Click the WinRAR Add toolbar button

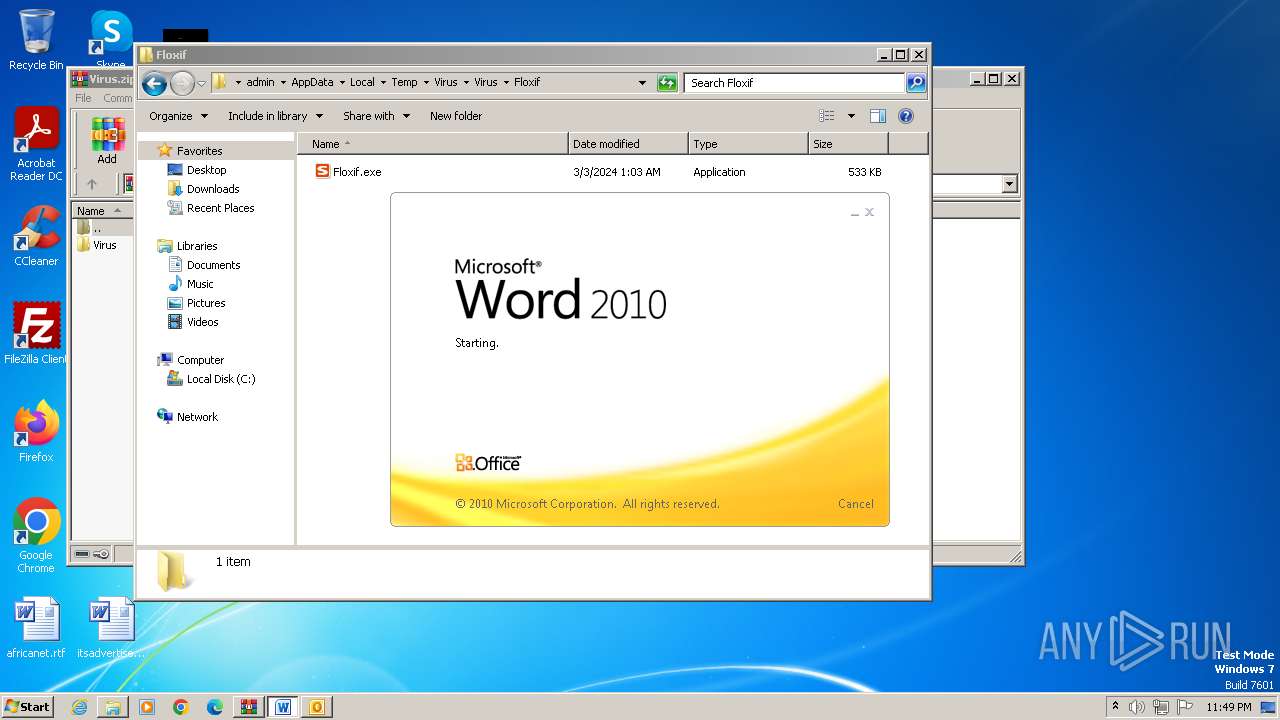coord(107,141)
